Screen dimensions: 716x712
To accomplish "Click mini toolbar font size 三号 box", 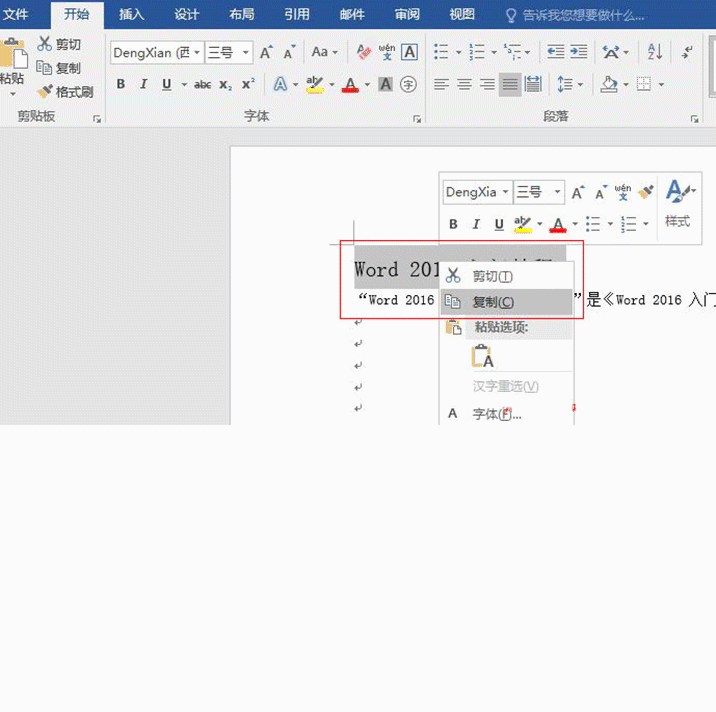I will point(539,192).
